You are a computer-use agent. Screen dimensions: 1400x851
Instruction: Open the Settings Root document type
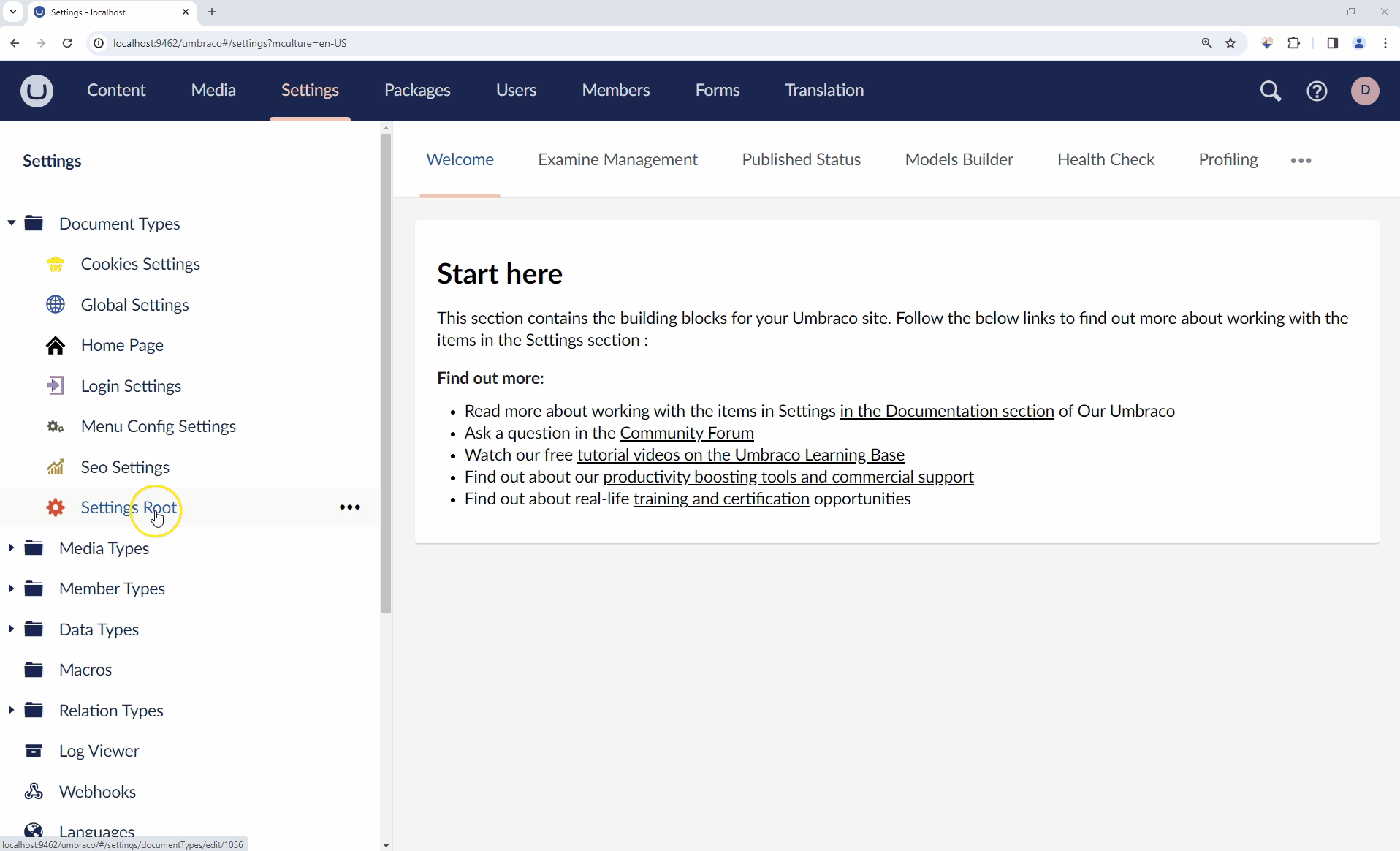pyautogui.click(x=129, y=507)
